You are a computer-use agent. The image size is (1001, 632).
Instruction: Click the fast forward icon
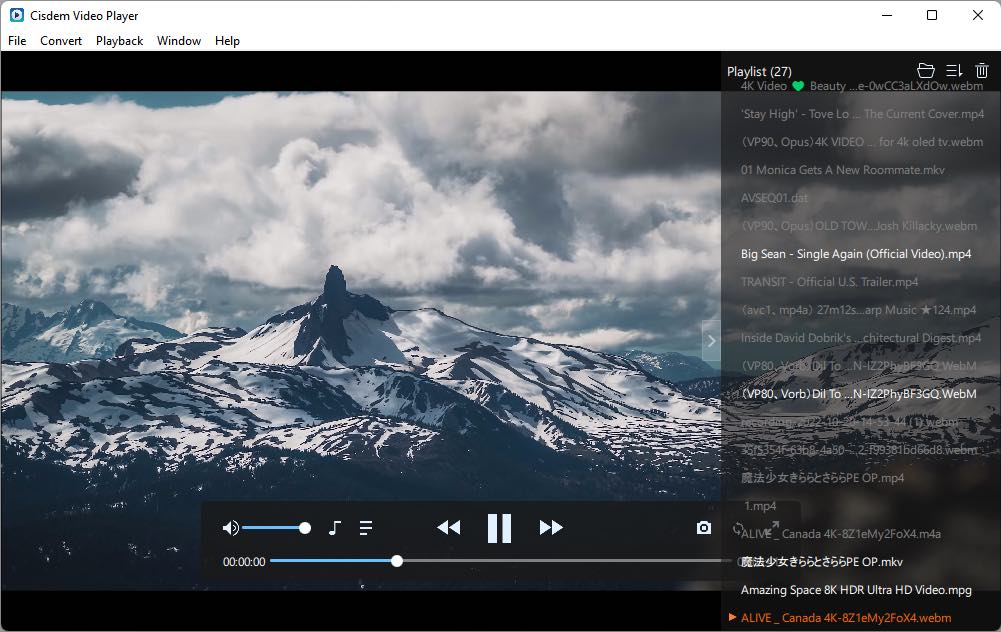pos(550,527)
